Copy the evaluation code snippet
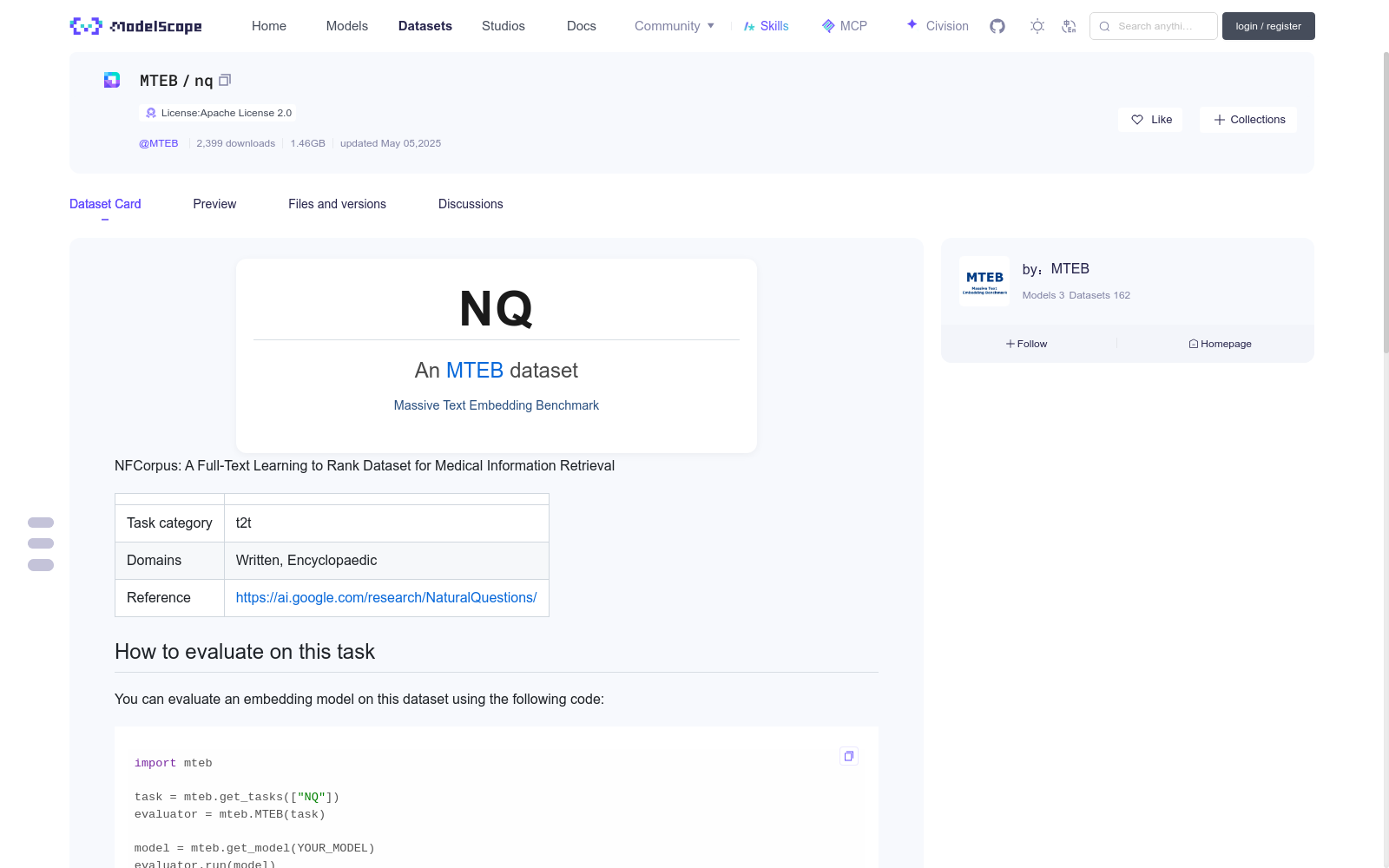The image size is (1389, 868). (849, 756)
